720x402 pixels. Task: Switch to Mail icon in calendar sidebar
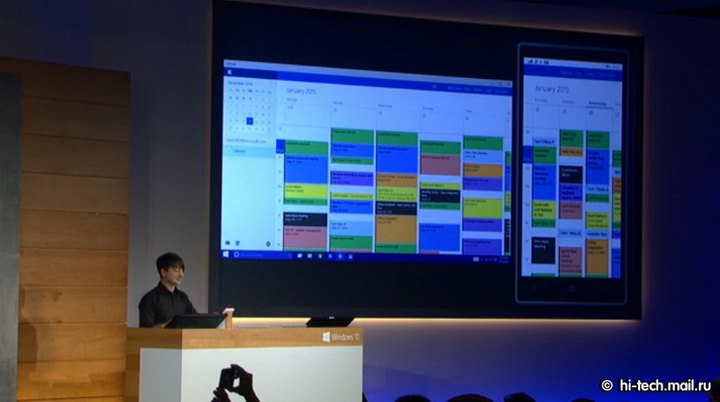coord(228,243)
